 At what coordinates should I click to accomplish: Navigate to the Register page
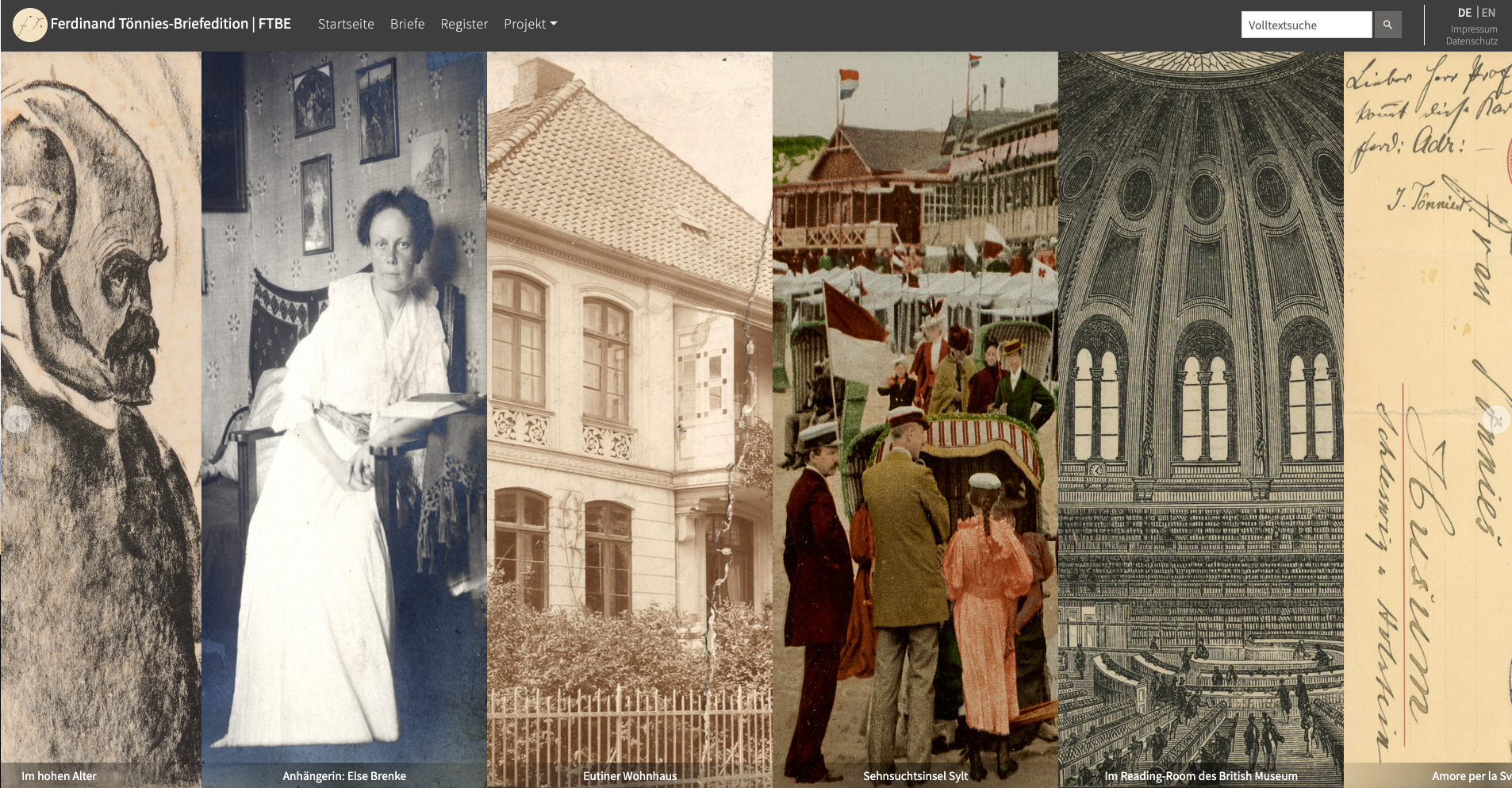pos(464,25)
